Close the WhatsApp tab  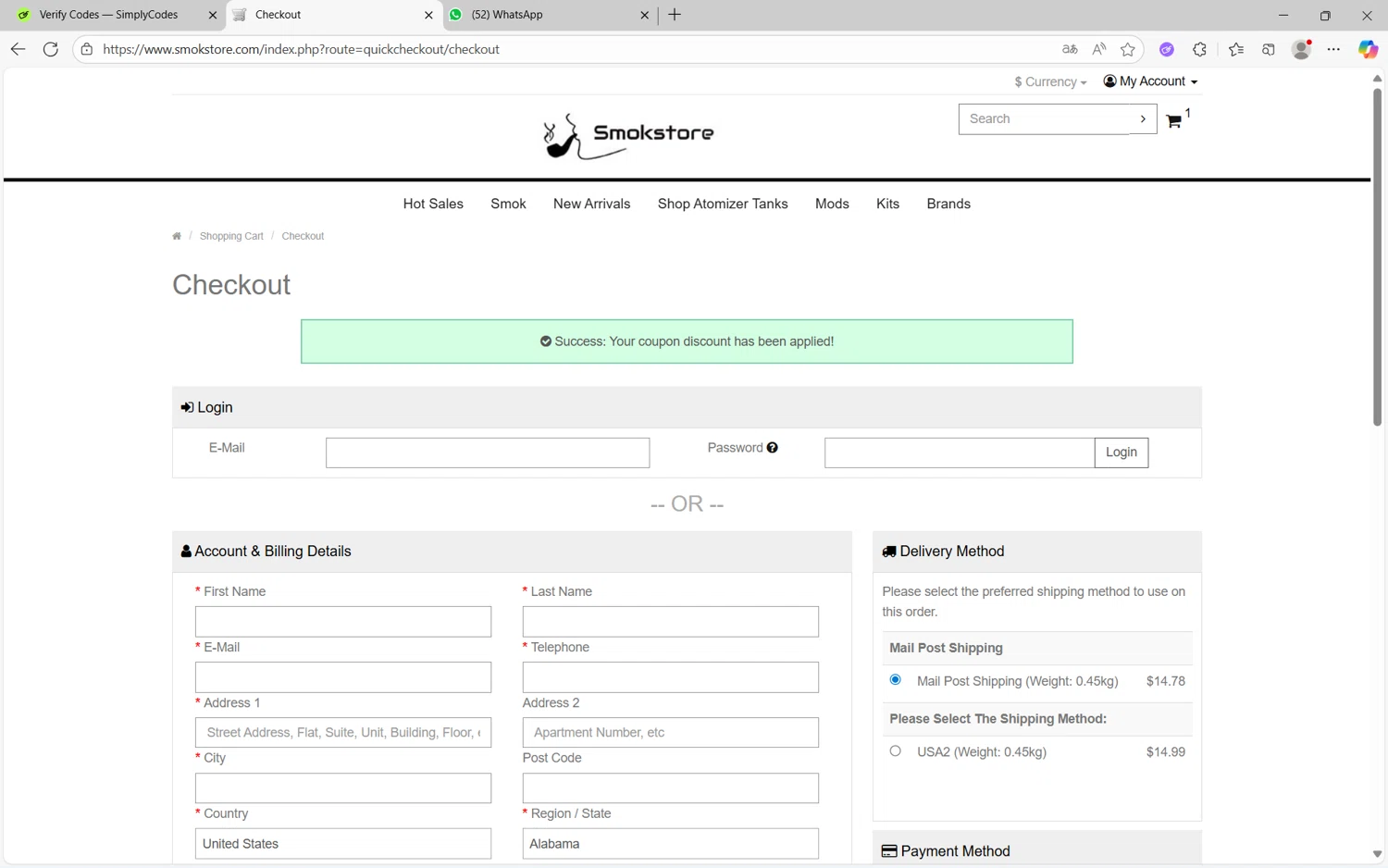point(645,15)
